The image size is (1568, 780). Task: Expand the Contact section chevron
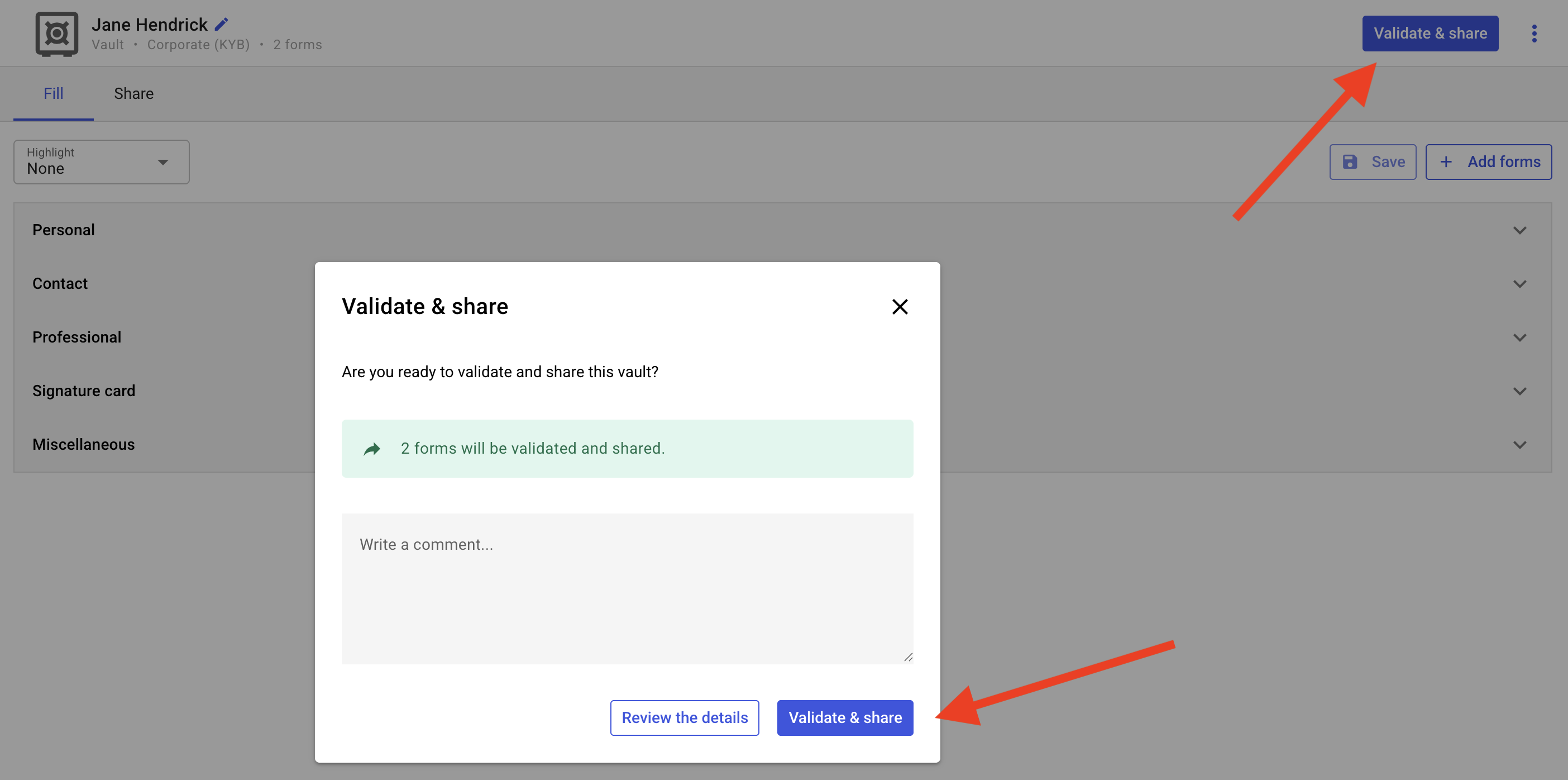1519,284
